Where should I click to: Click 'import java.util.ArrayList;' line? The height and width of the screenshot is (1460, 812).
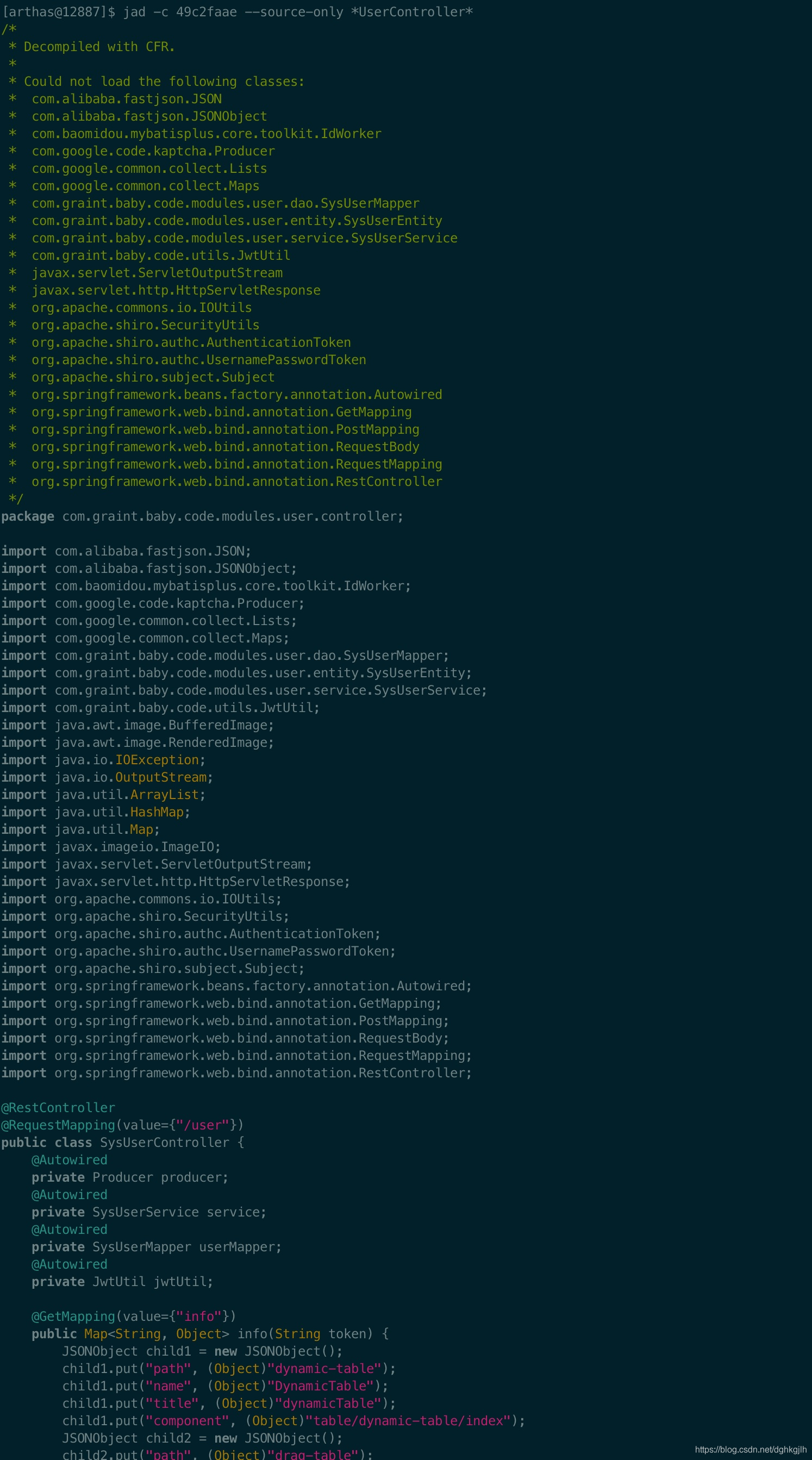click(x=103, y=795)
